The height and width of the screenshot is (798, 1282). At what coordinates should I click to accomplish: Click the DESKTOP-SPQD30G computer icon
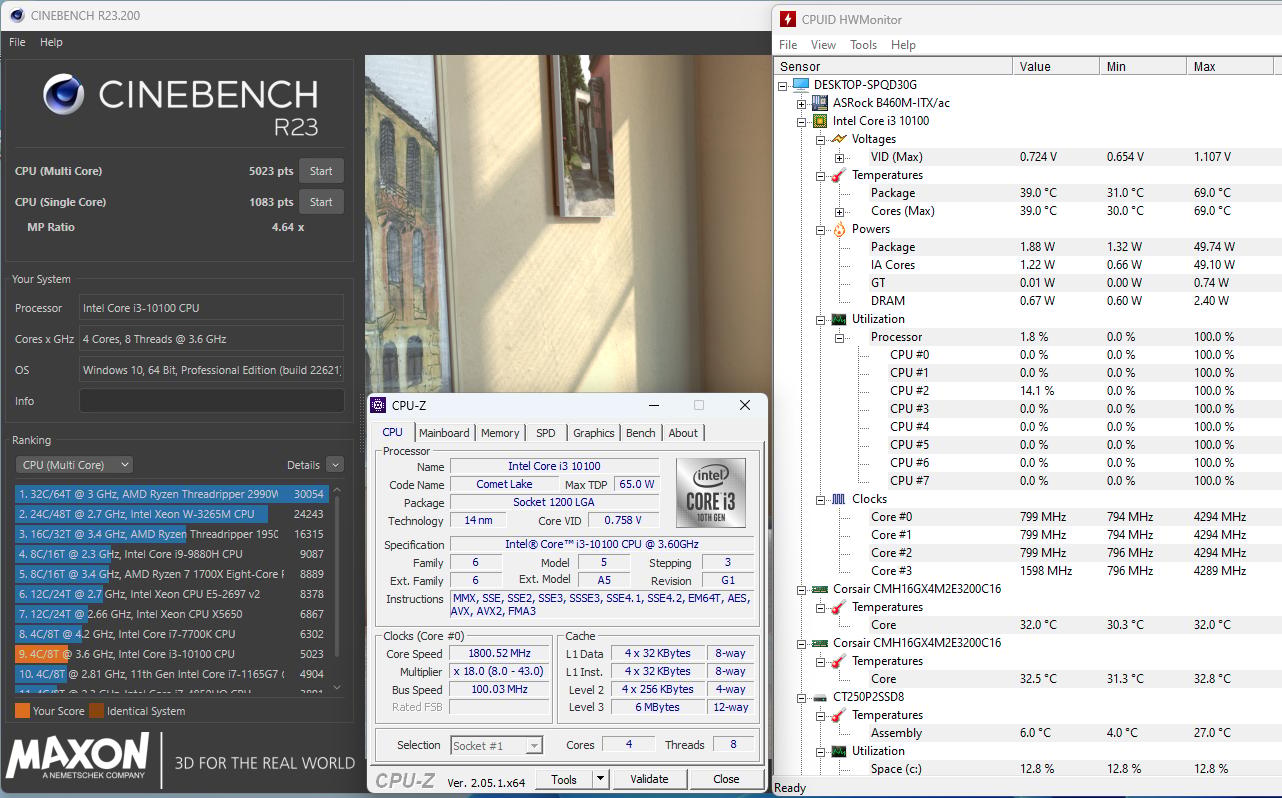(x=801, y=85)
